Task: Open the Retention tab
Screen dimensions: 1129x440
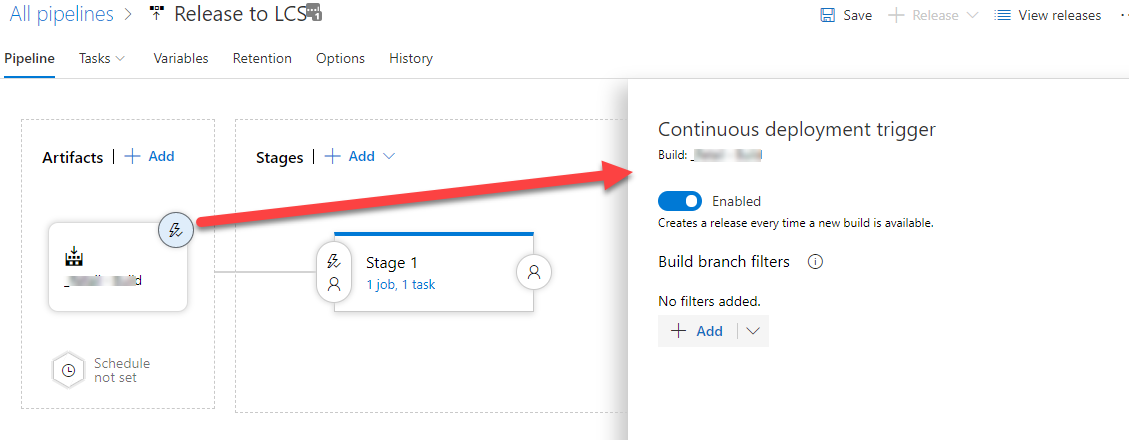Action: coord(262,58)
